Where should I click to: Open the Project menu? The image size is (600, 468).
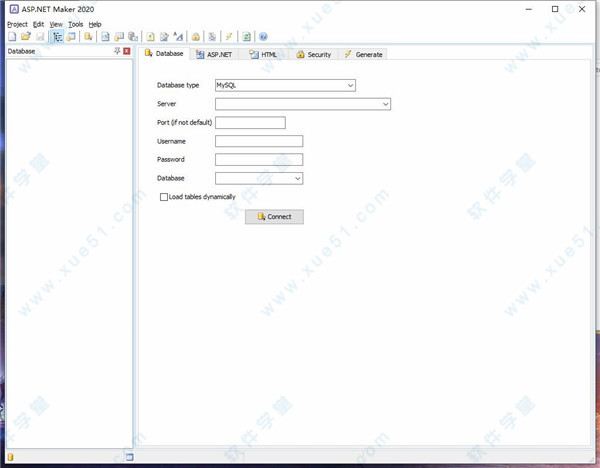pyautogui.click(x=17, y=24)
